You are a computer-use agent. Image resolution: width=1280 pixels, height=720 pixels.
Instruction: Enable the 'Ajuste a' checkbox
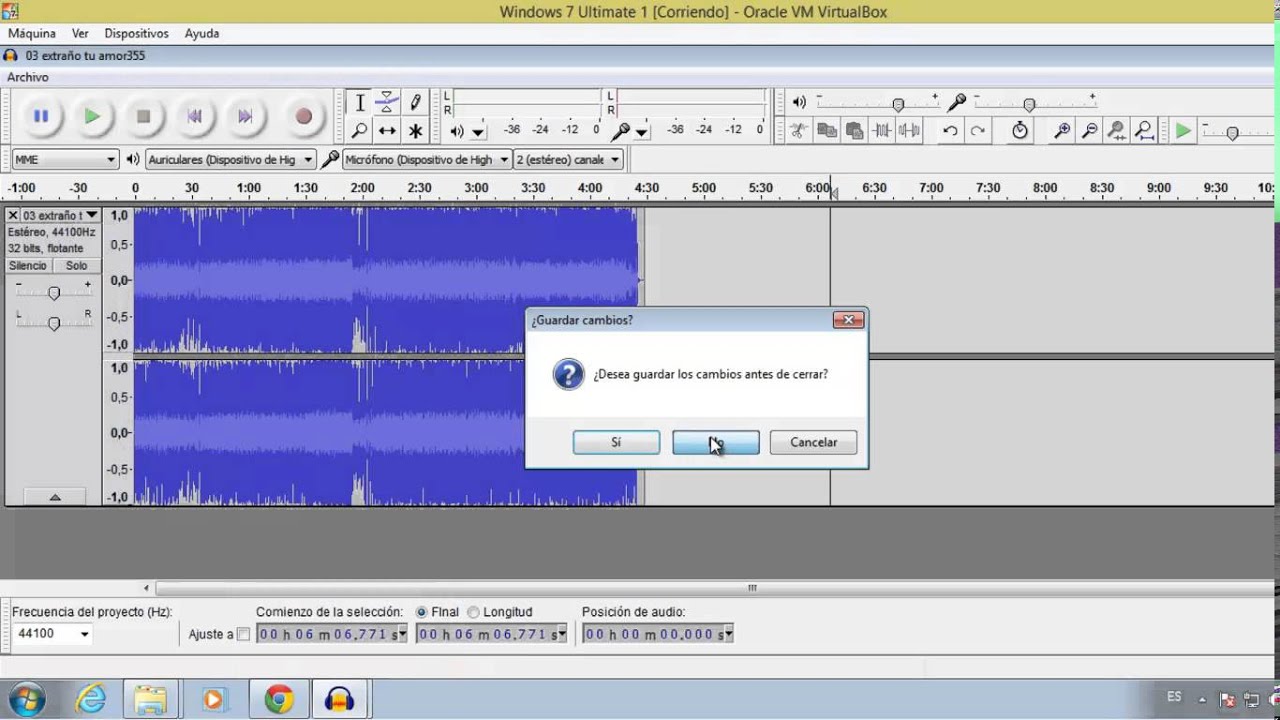pyautogui.click(x=243, y=634)
